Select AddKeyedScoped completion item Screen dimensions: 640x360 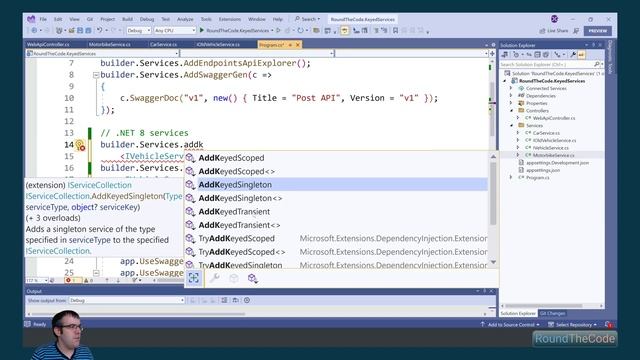coord(336,158)
